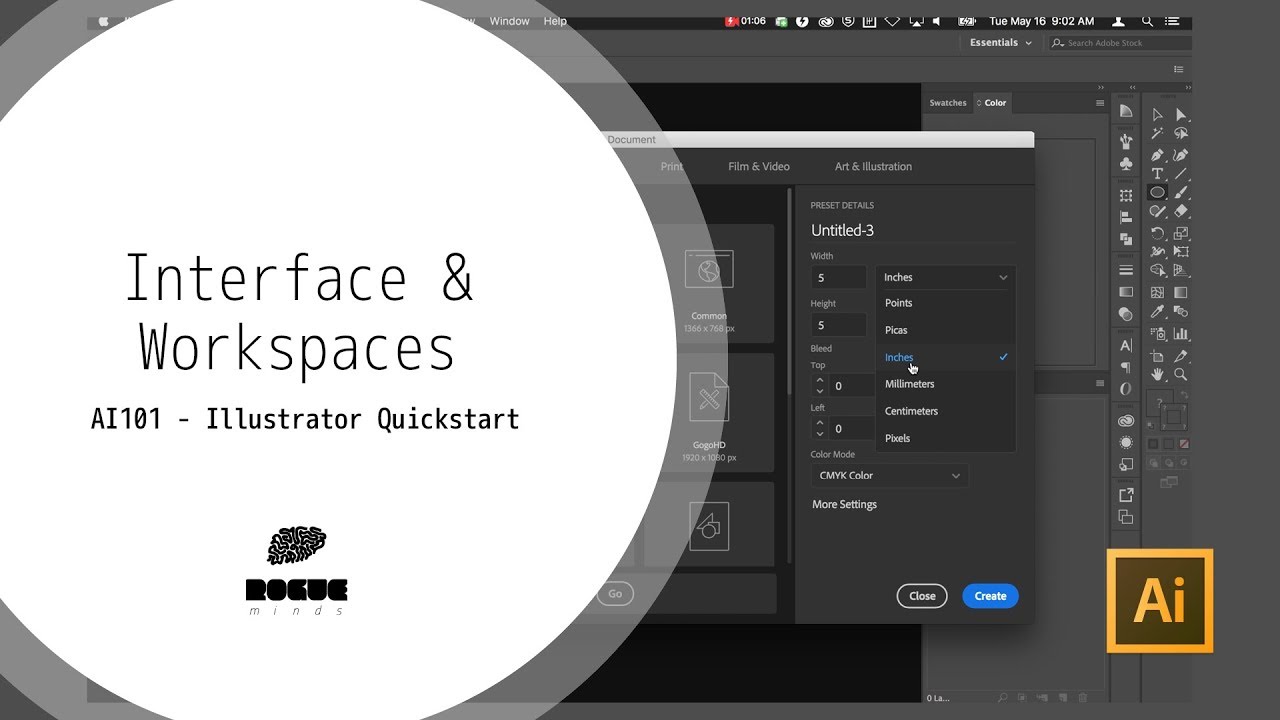Open the Symbols panel club icon

[1126, 163]
